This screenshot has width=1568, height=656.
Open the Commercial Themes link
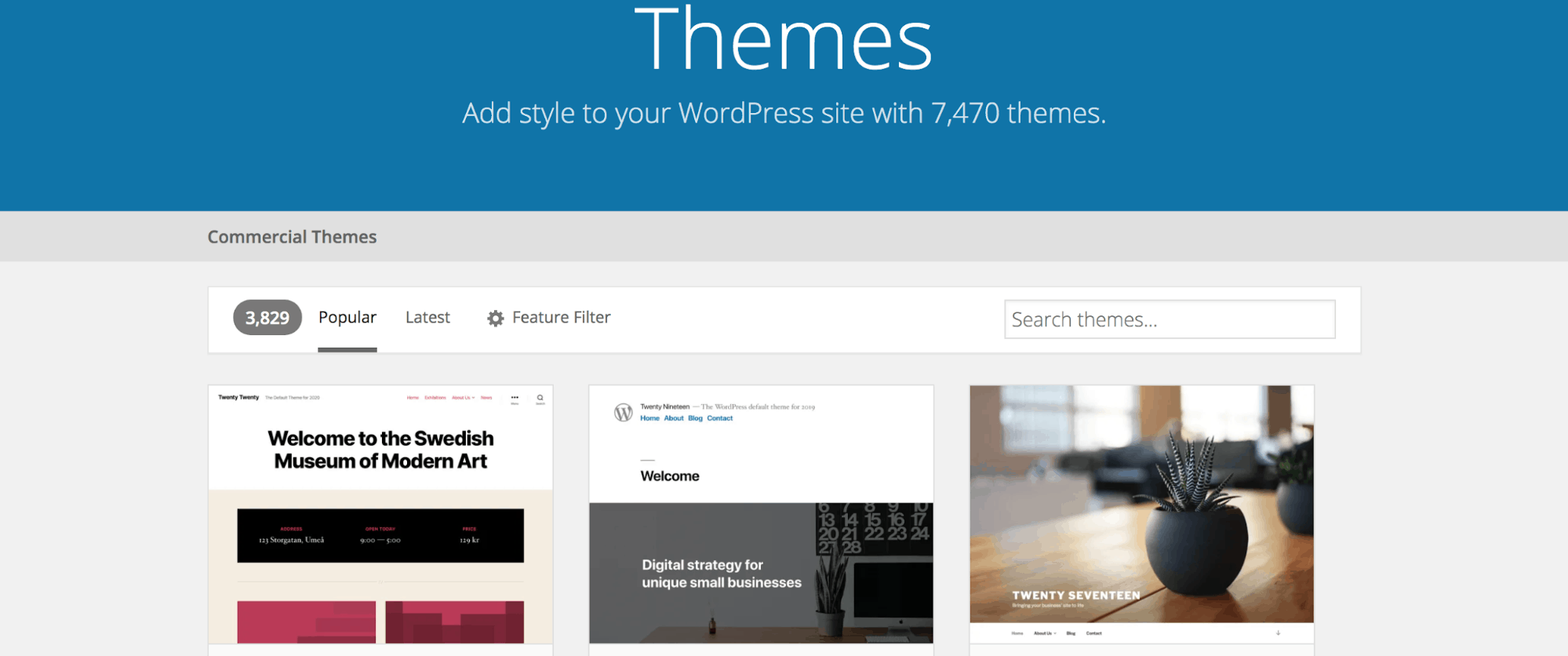[292, 237]
